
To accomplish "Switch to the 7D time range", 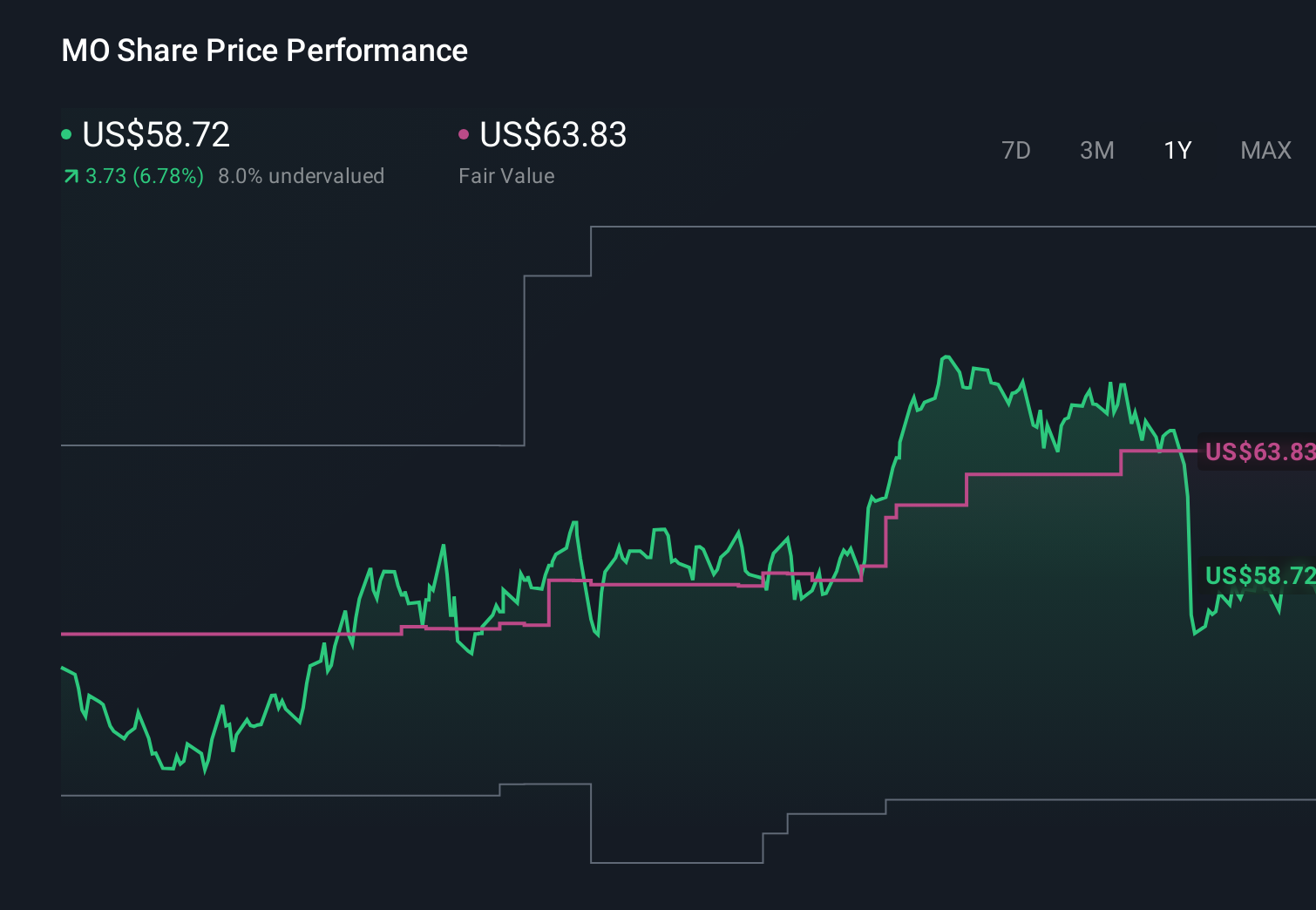I will tap(1016, 150).
